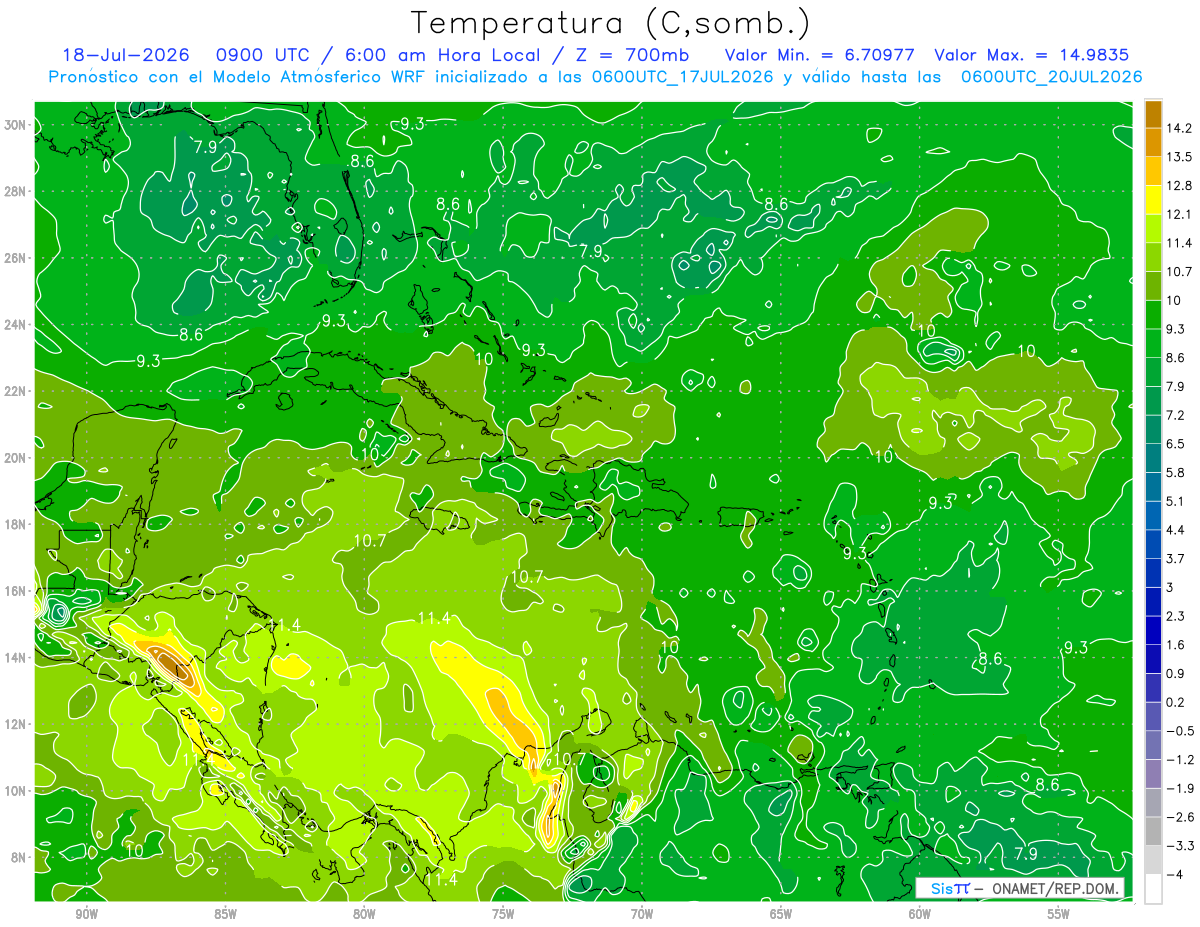Select legend swatch between 13.5 and 14.2

(x=1153, y=142)
